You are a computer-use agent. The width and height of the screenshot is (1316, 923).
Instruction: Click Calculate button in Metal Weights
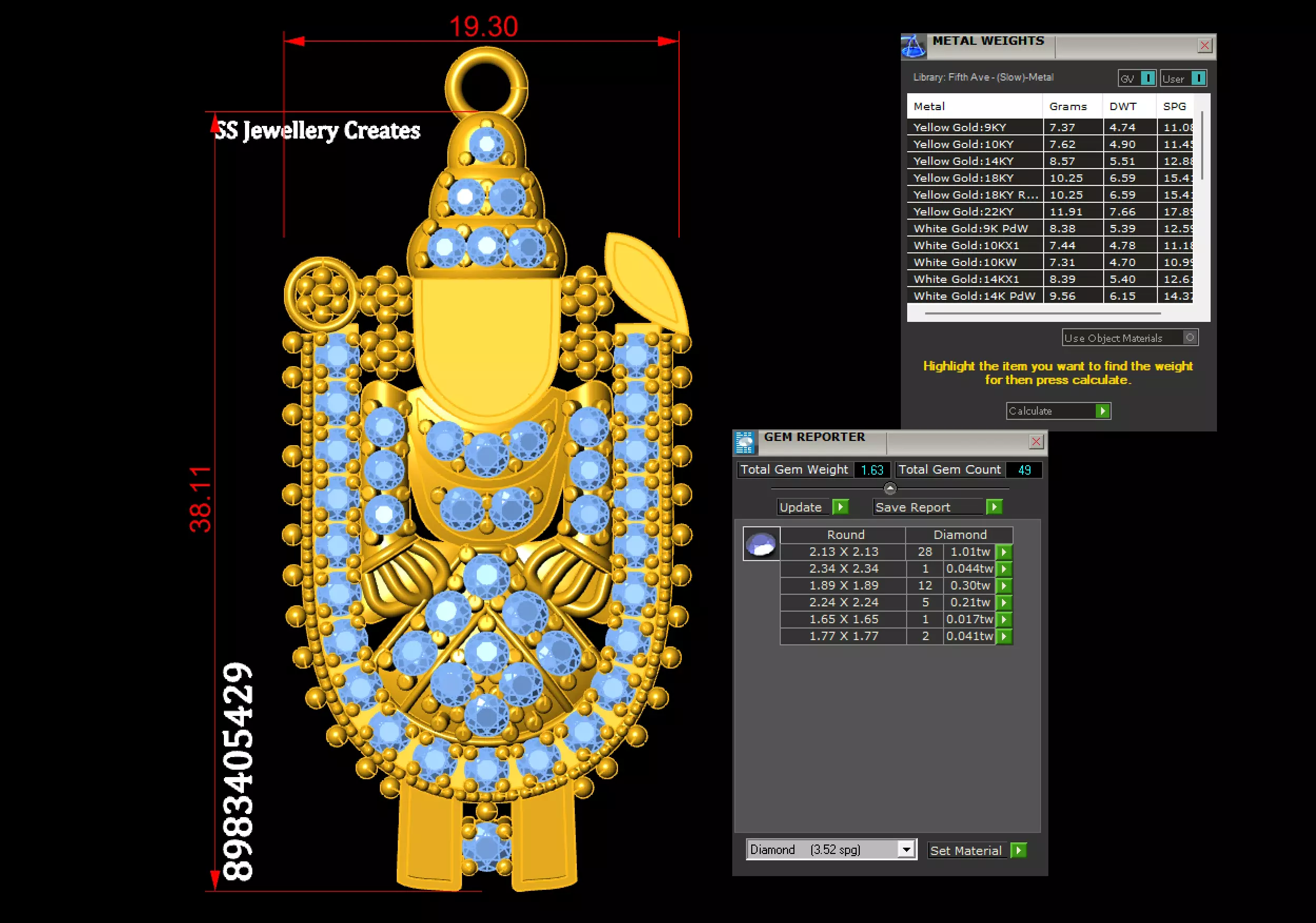[x=1057, y=411]
